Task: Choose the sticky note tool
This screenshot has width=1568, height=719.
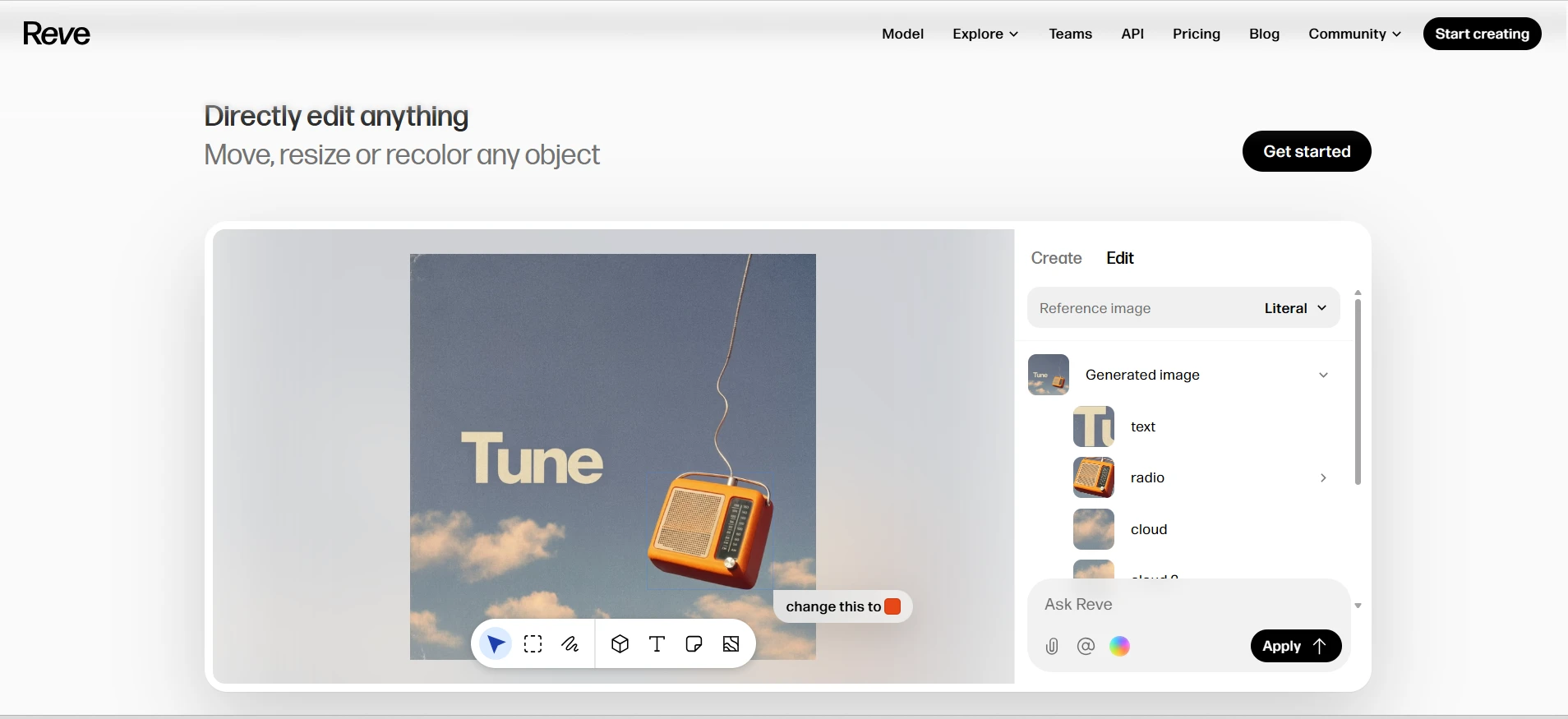Action: point(694,644)
